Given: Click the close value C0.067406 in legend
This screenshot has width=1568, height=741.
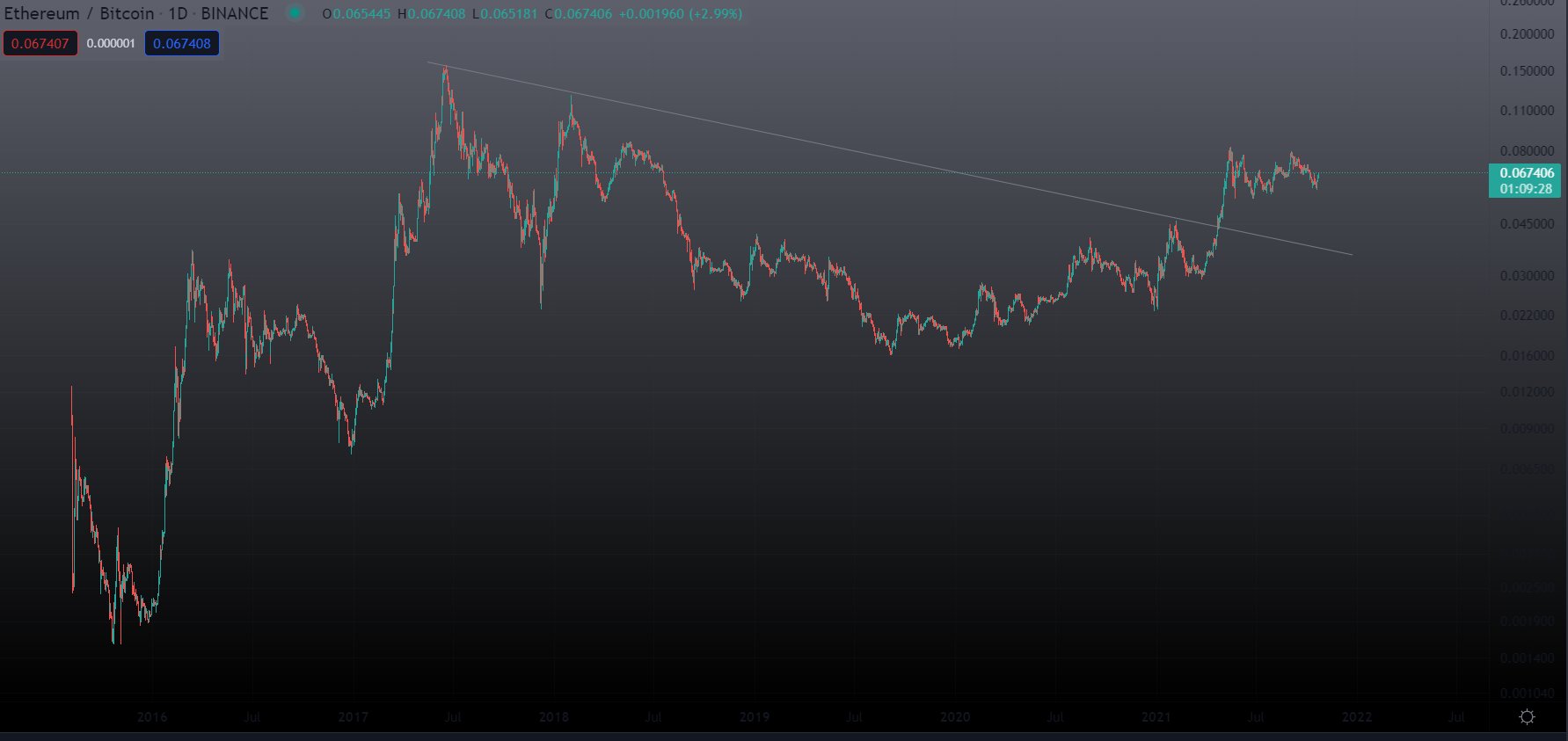Looking at the screenshot, I should pos(578,14).
